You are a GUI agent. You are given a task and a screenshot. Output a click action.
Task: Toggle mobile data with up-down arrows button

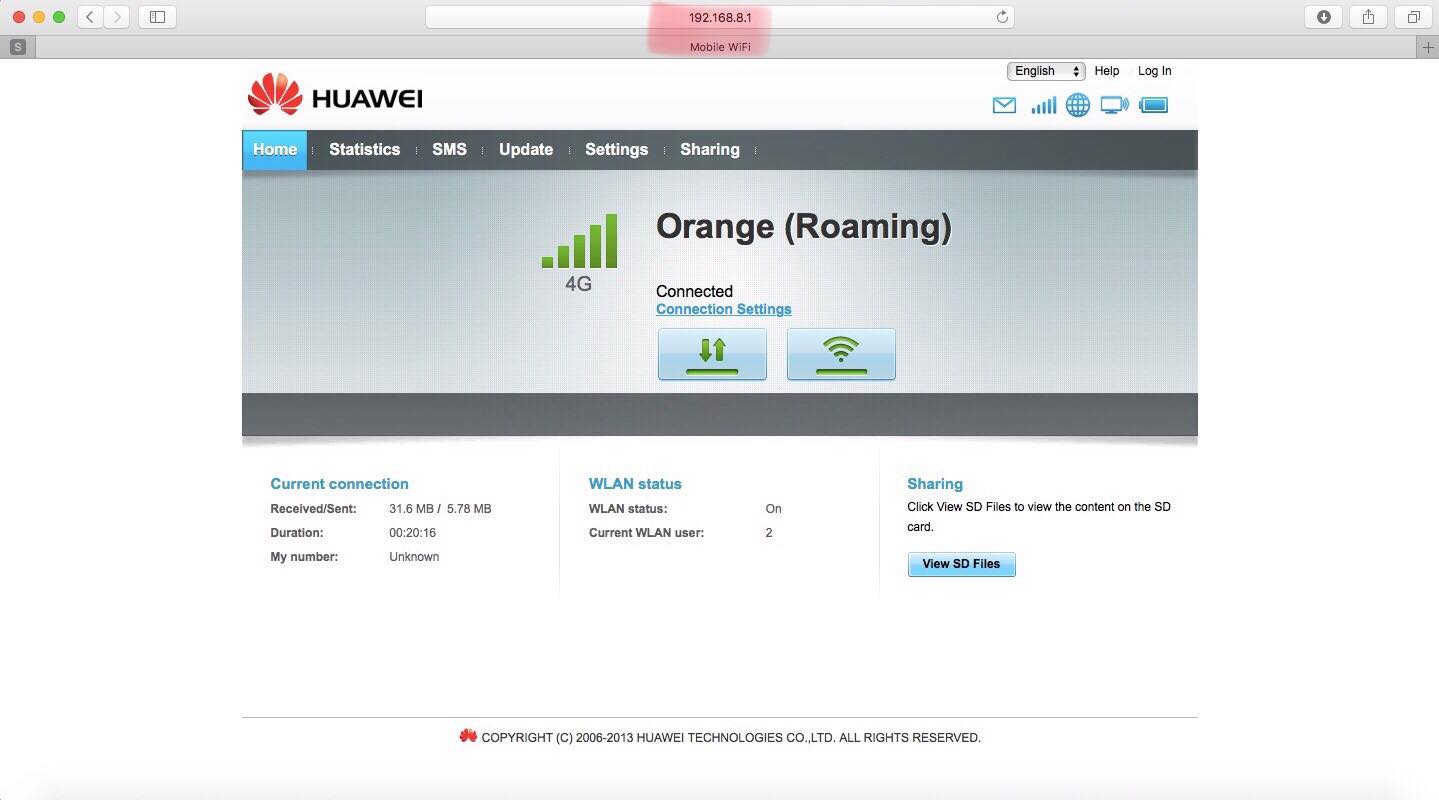click(712, 354)
